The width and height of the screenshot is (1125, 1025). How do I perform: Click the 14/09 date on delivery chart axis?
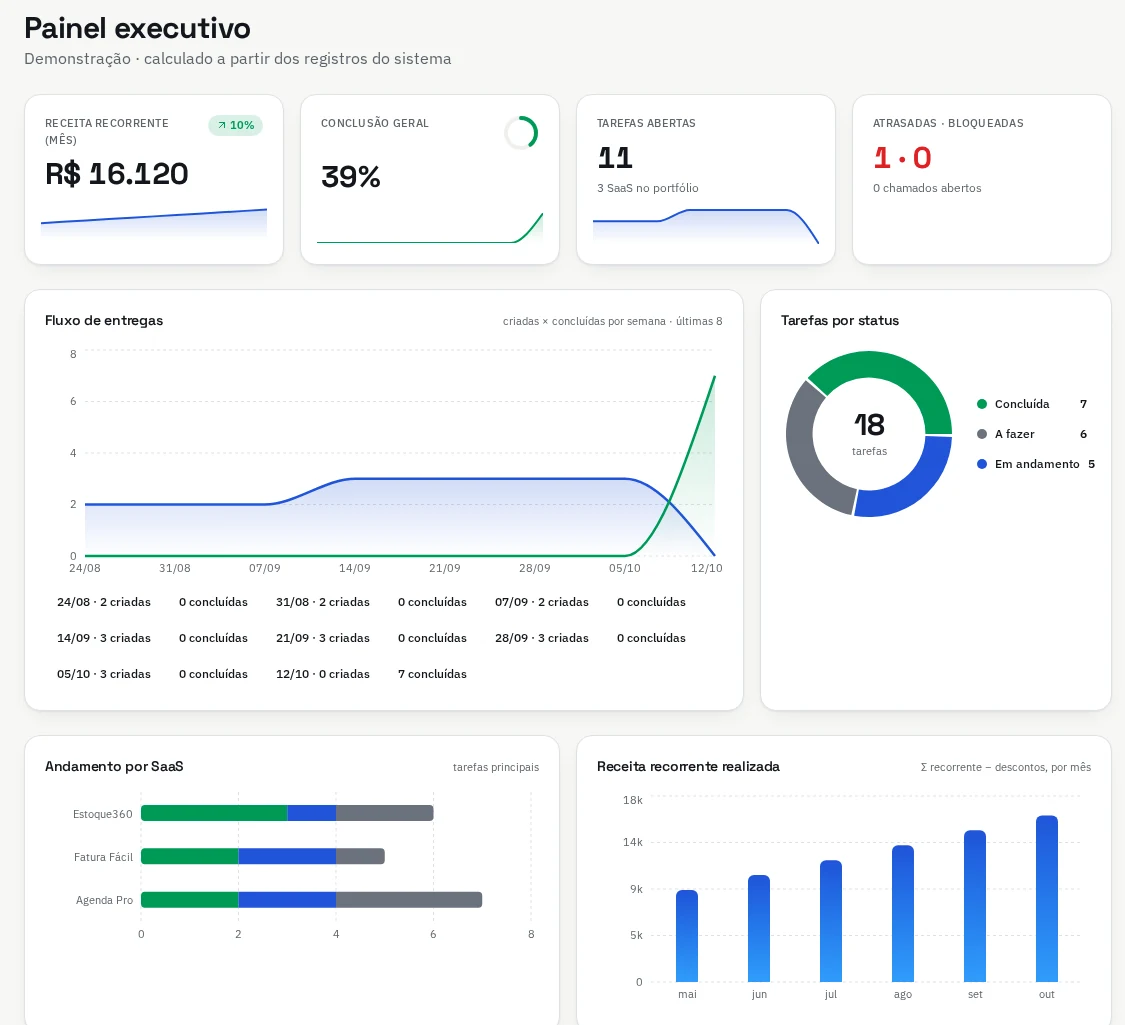tap(354, 568)
